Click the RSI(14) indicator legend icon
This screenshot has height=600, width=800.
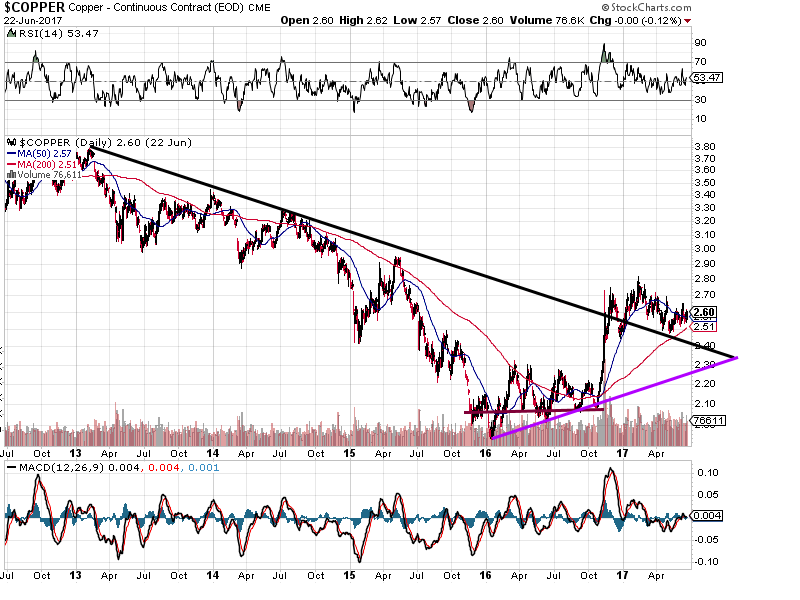coord(10,34)
